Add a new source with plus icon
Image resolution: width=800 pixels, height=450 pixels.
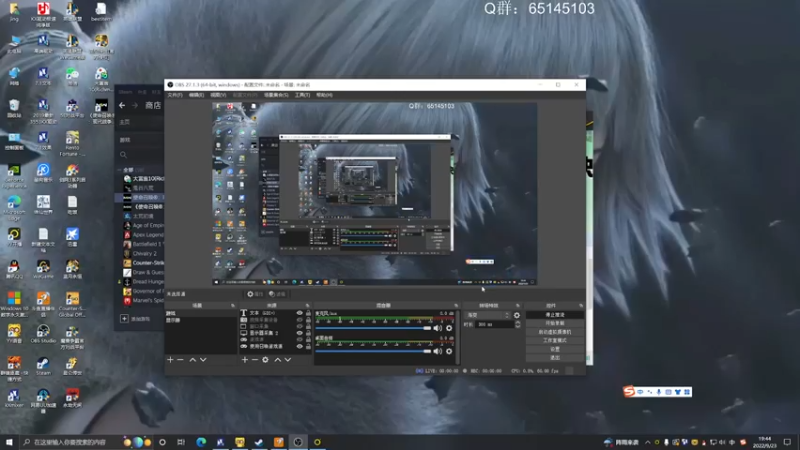[245, 360]
